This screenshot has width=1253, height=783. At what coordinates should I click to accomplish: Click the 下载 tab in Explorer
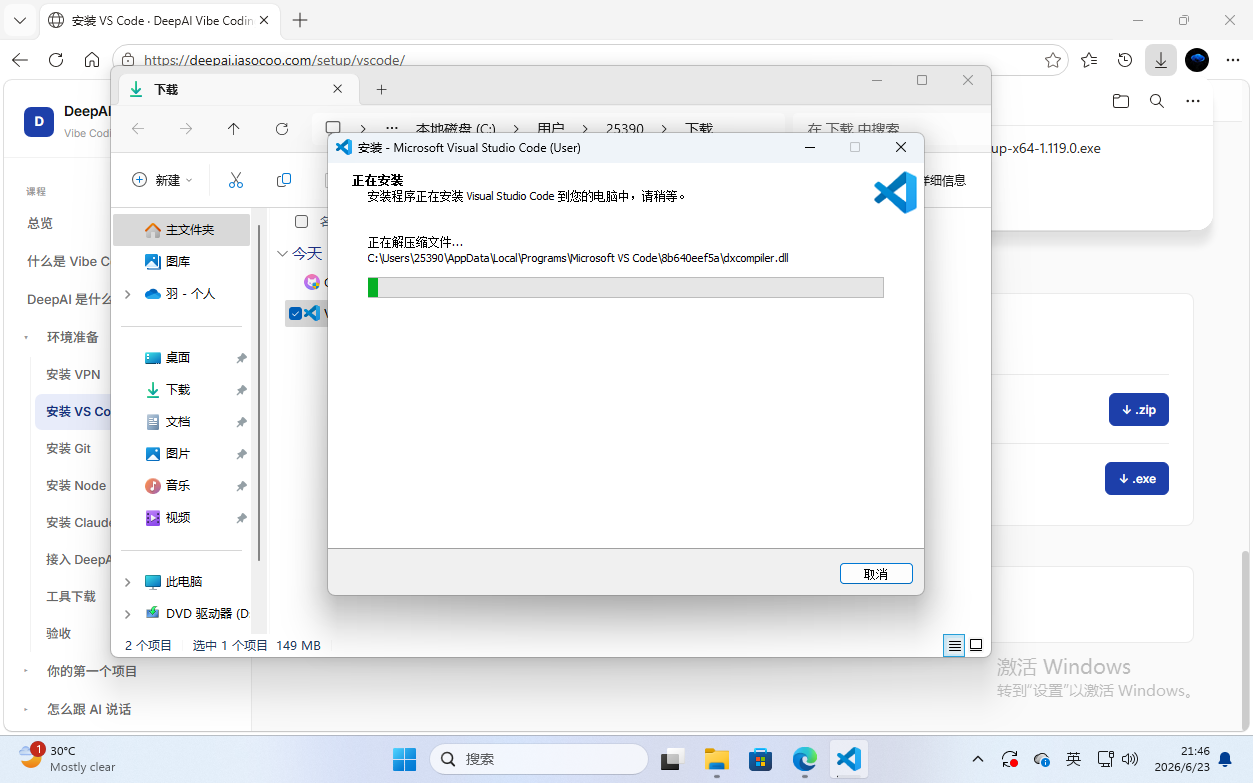[x=237, y=89]
